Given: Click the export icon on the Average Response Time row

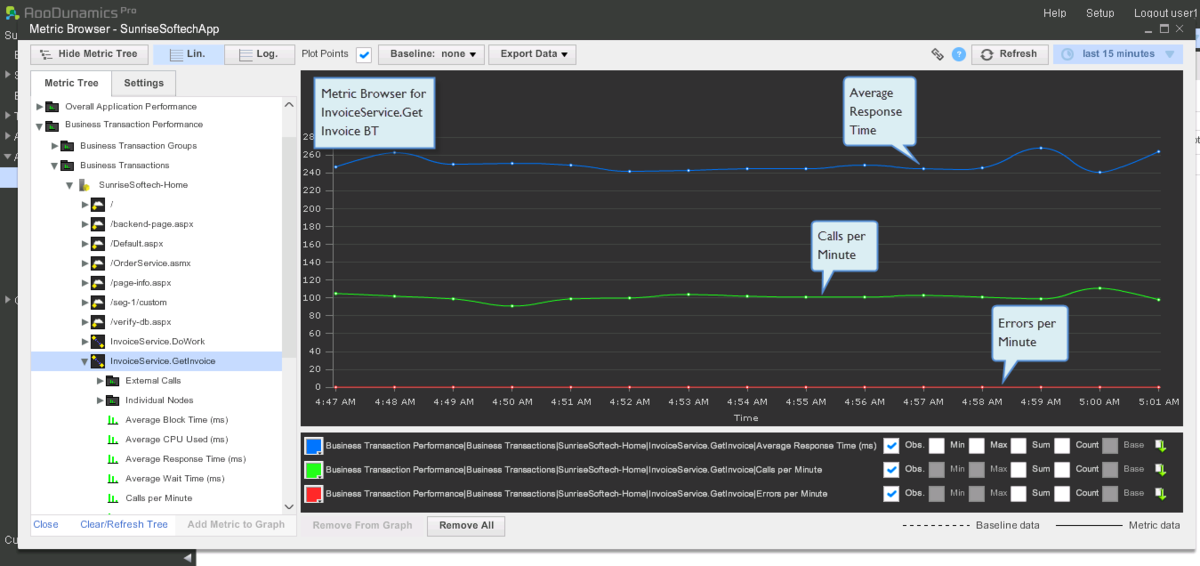Looking at the screenshot, I should pyautogui.click(x=1161, y=445).
